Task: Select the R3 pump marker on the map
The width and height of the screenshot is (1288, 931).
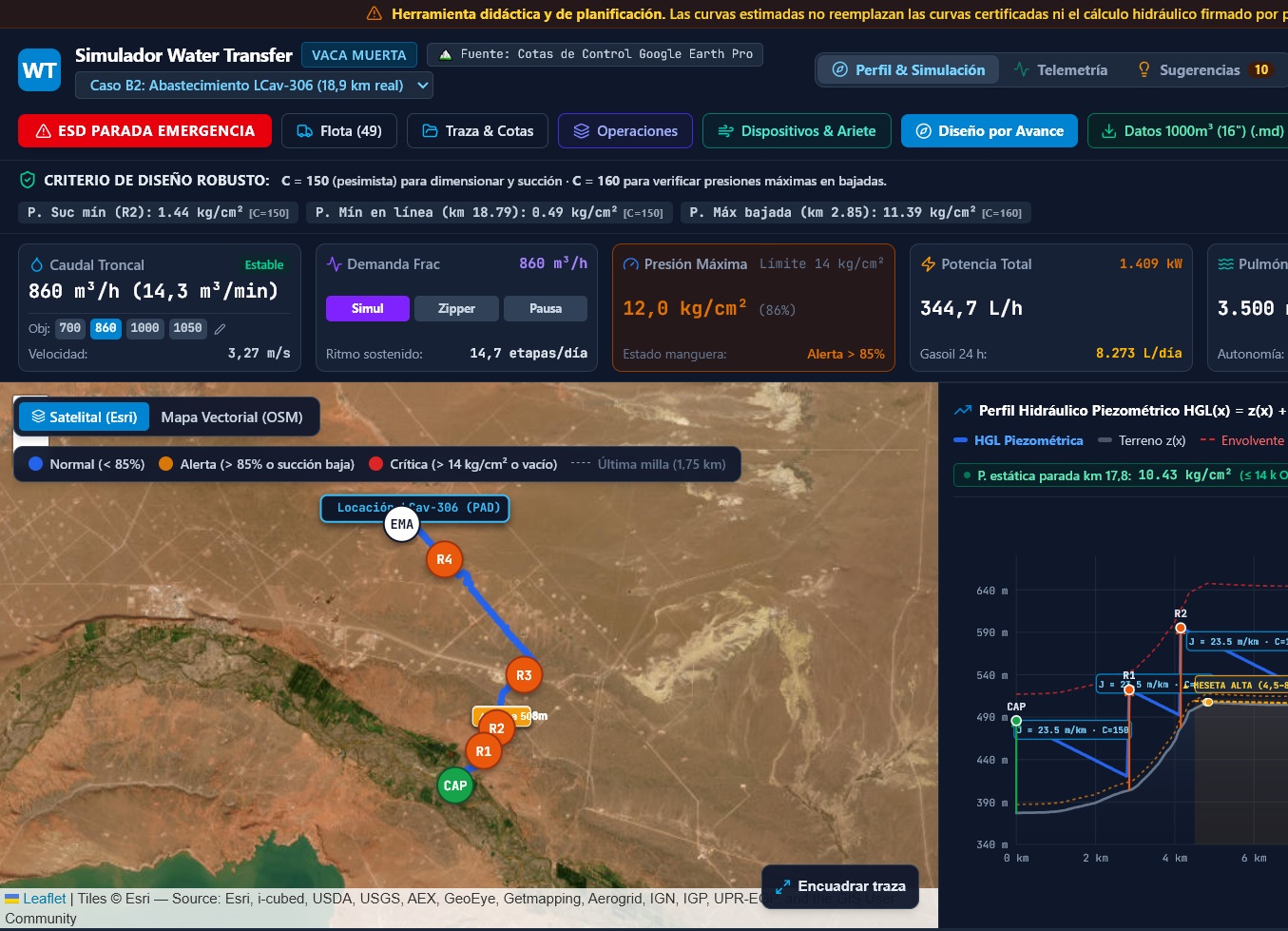Action: pos(524,675)
